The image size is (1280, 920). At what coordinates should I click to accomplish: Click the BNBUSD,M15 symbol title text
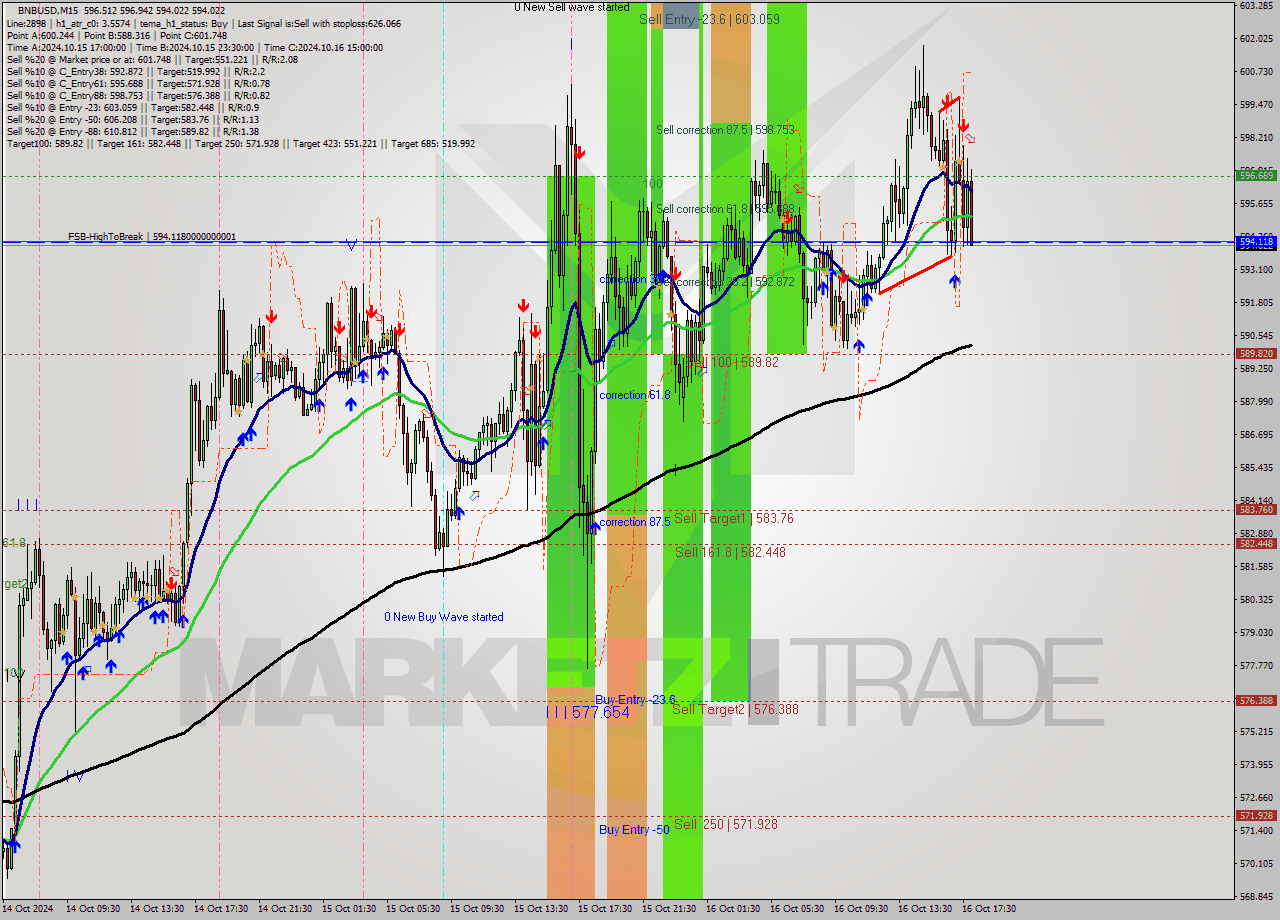pos(48,10)
